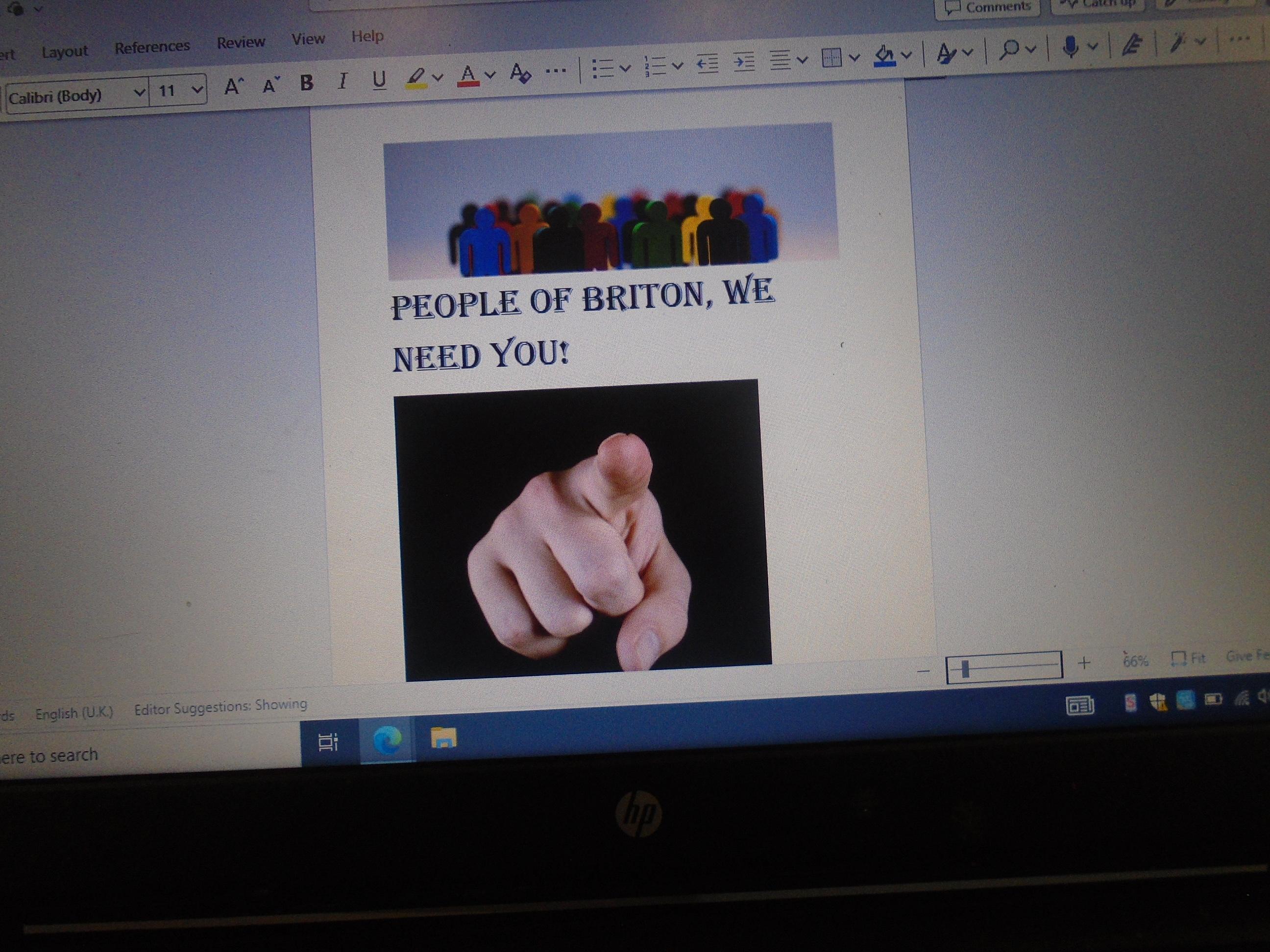Viewport: 1270px width, 952px height.
Task: Open Microsoft Edge from the taskbar
Action: (387, 739)
